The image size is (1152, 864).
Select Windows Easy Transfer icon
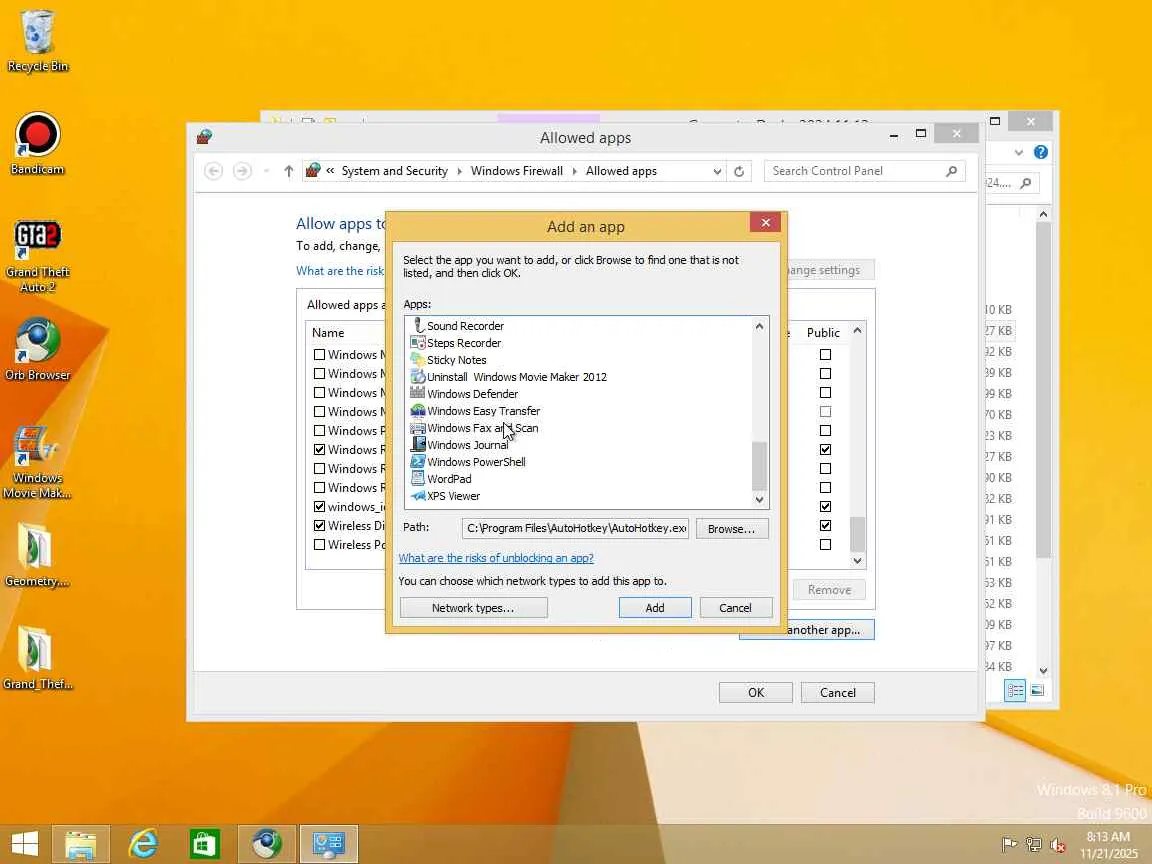click(418, 411)
